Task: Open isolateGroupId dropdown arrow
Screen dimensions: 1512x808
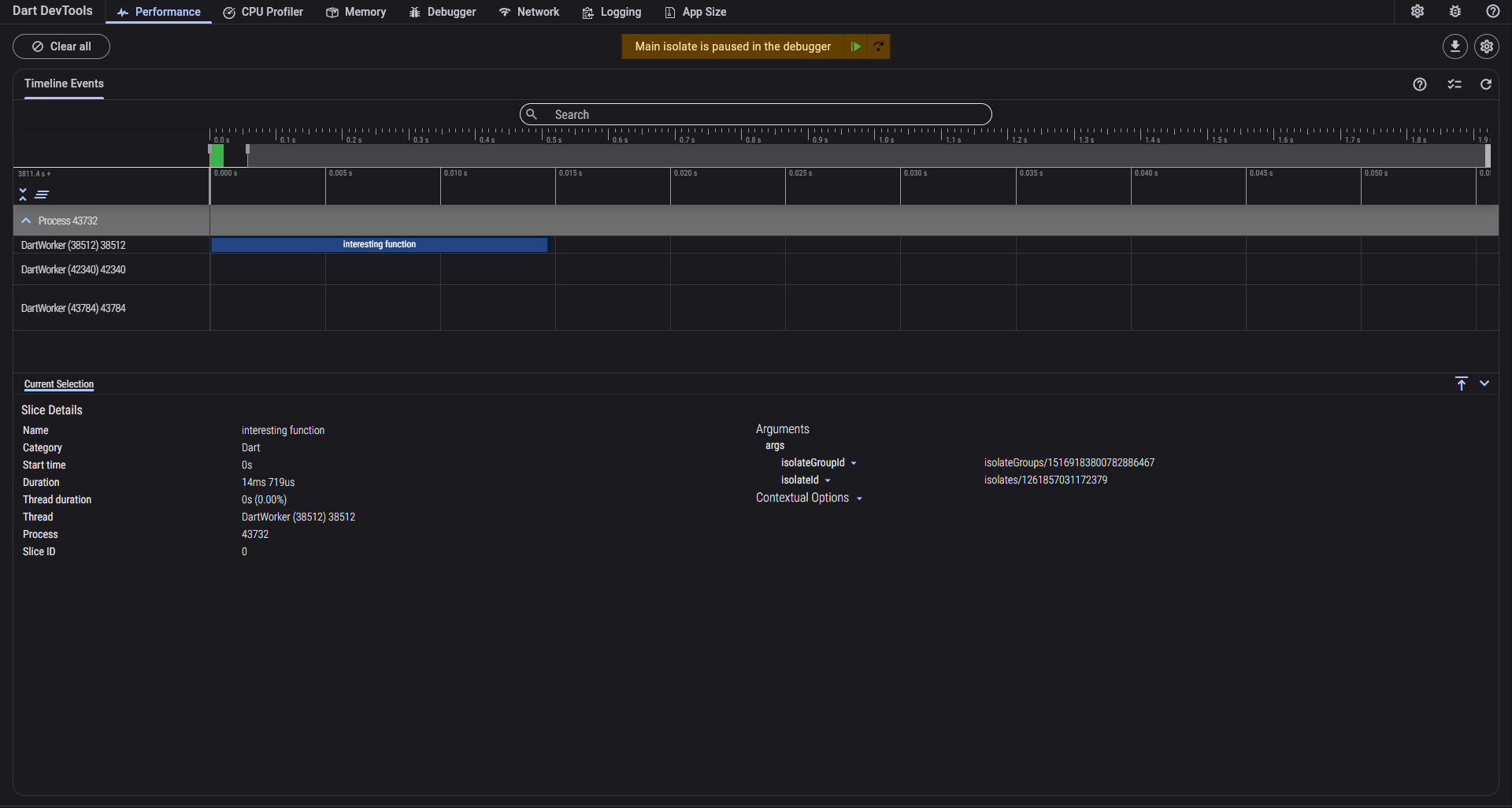Action: 854,463
